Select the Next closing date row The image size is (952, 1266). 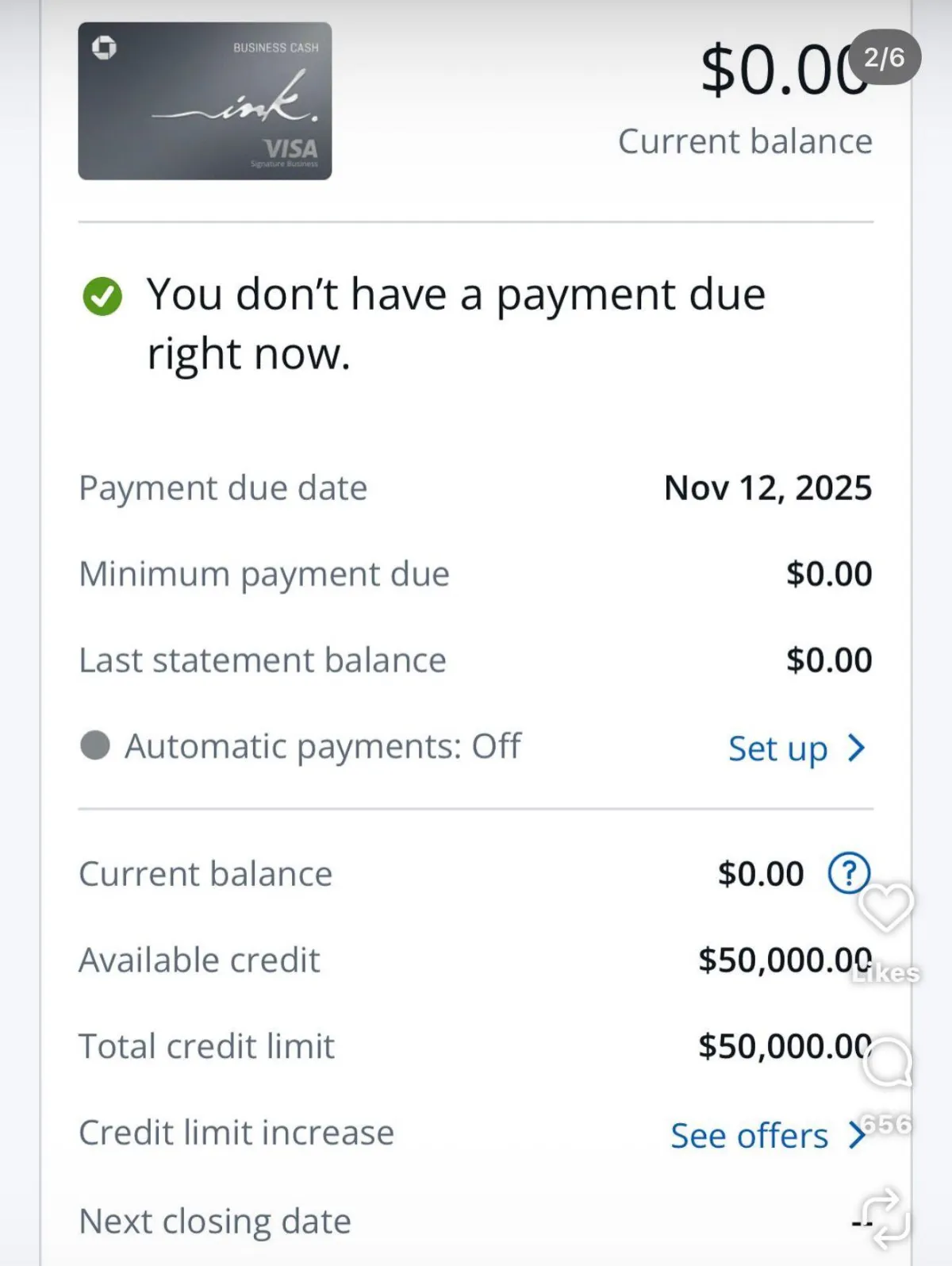point(474,1221)
